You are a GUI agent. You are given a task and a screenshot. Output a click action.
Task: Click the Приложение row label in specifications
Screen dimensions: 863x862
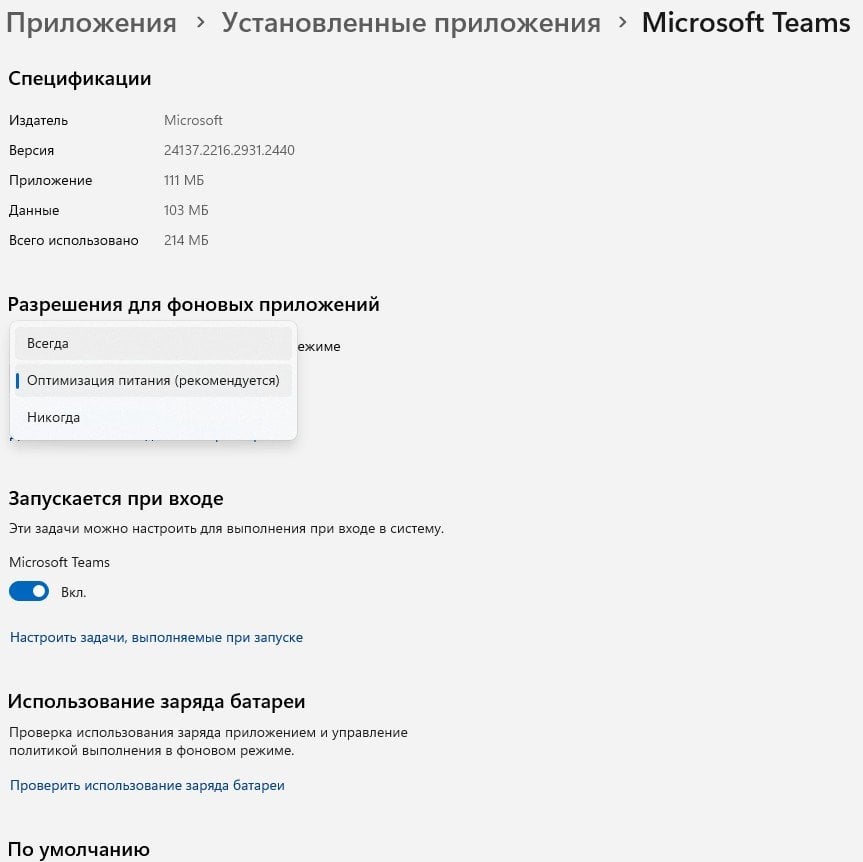[x=51, y=181]
